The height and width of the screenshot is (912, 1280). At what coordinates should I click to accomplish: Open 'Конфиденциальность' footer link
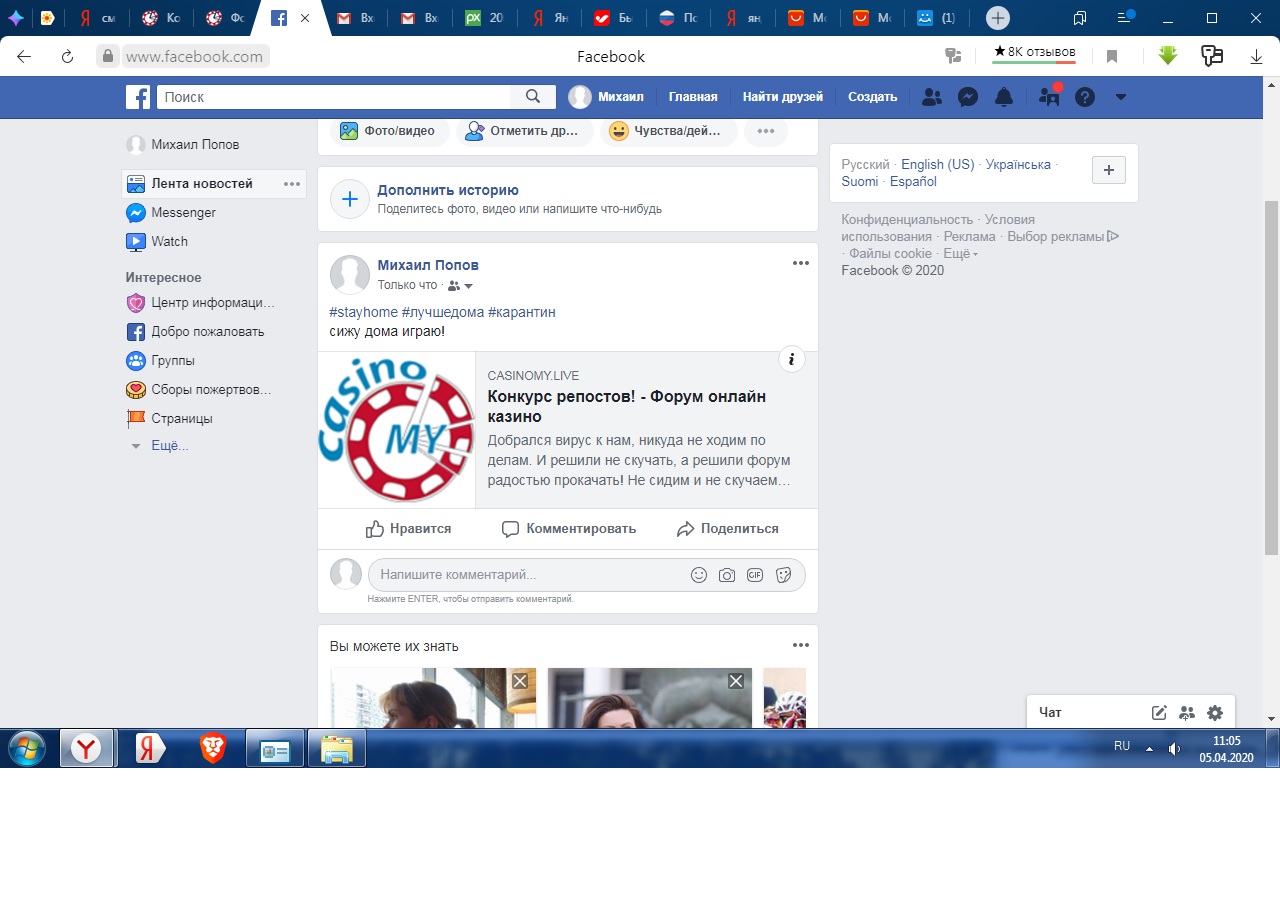pyautogui.click(x=907, y=219)
